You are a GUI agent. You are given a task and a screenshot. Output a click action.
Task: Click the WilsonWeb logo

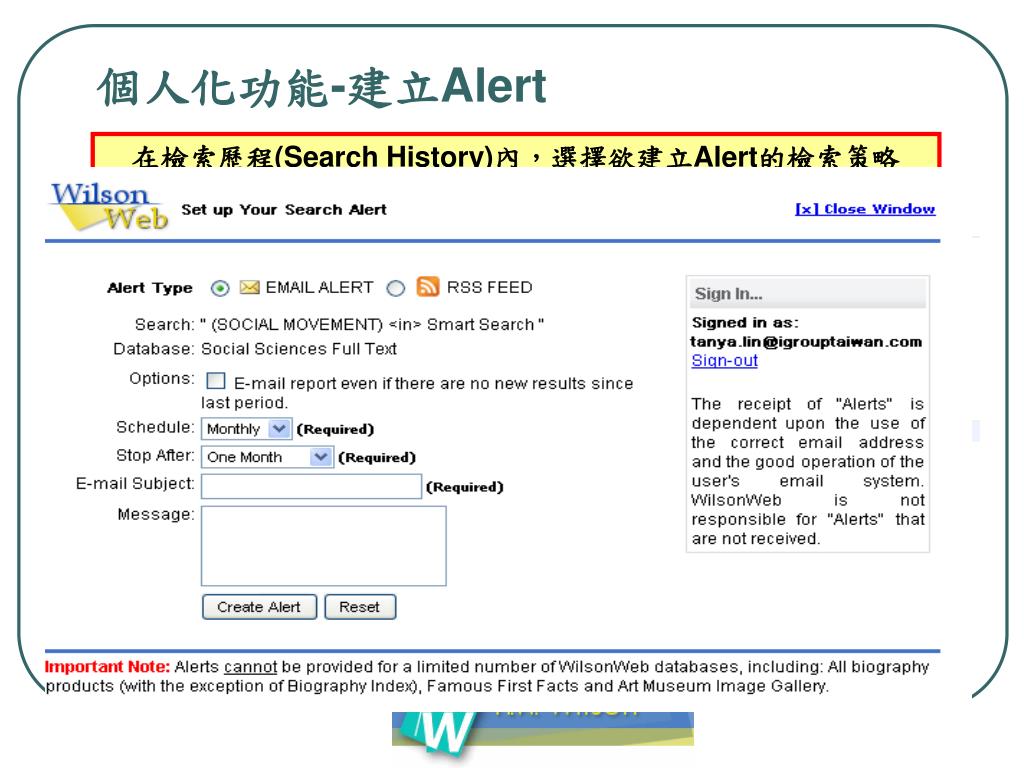click(x=110, y=207)
